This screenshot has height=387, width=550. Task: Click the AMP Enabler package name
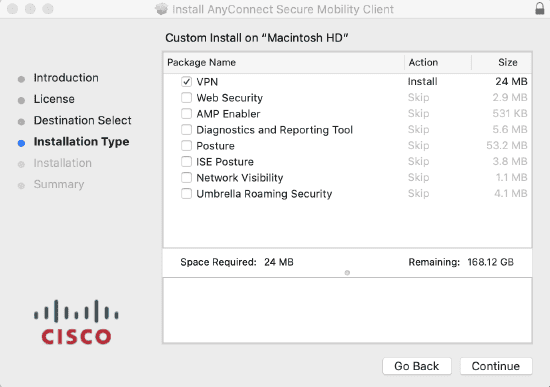[x=228, y=114]
